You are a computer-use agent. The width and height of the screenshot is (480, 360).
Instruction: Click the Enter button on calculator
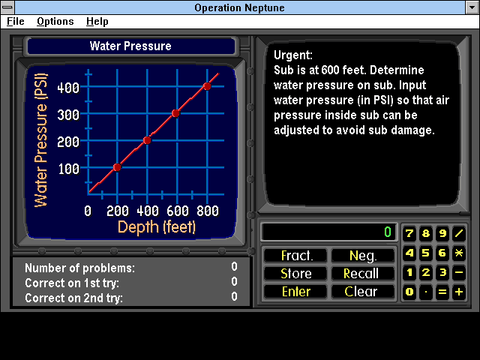296,292
